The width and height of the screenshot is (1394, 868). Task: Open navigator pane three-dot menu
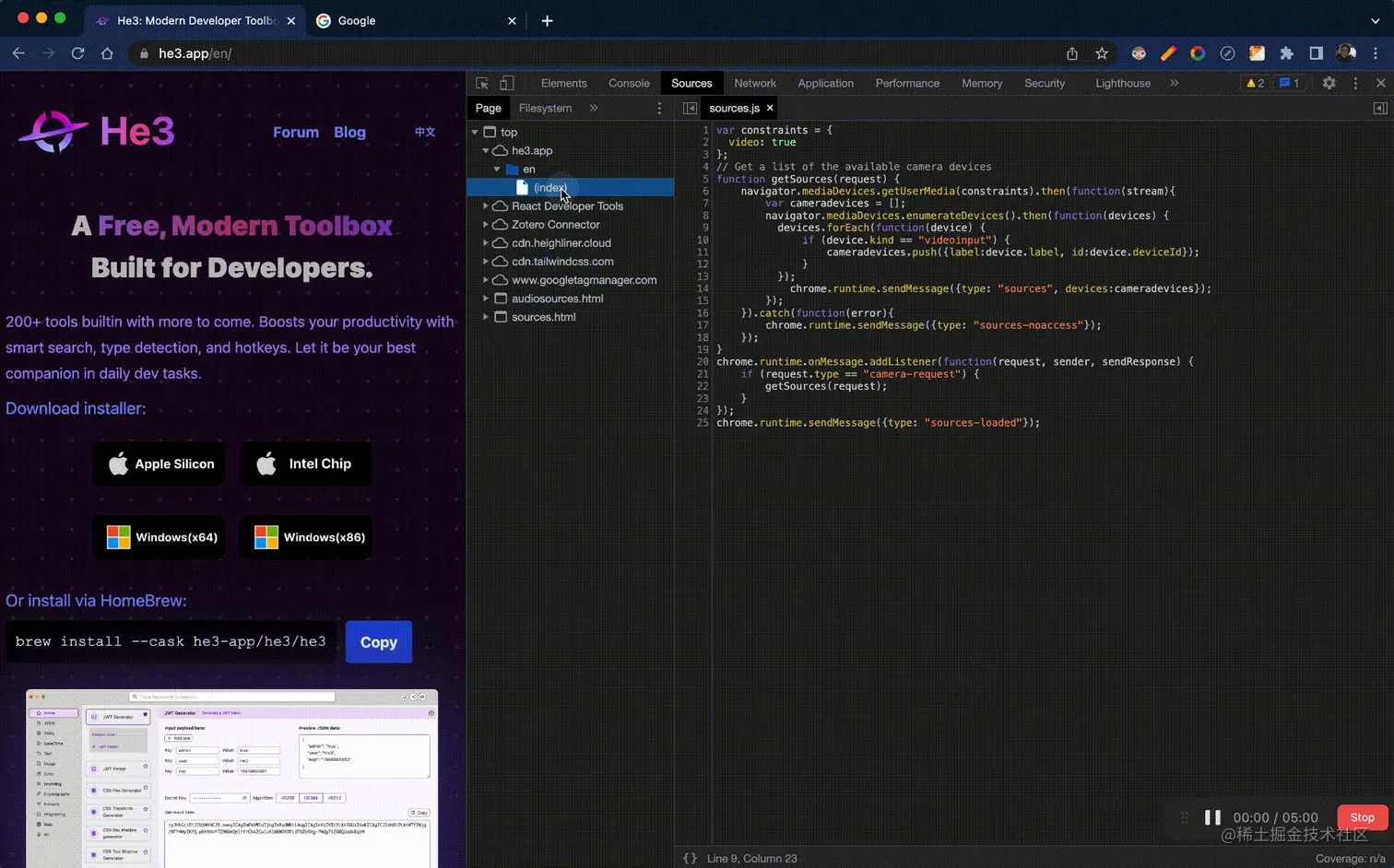pos(659,108)
